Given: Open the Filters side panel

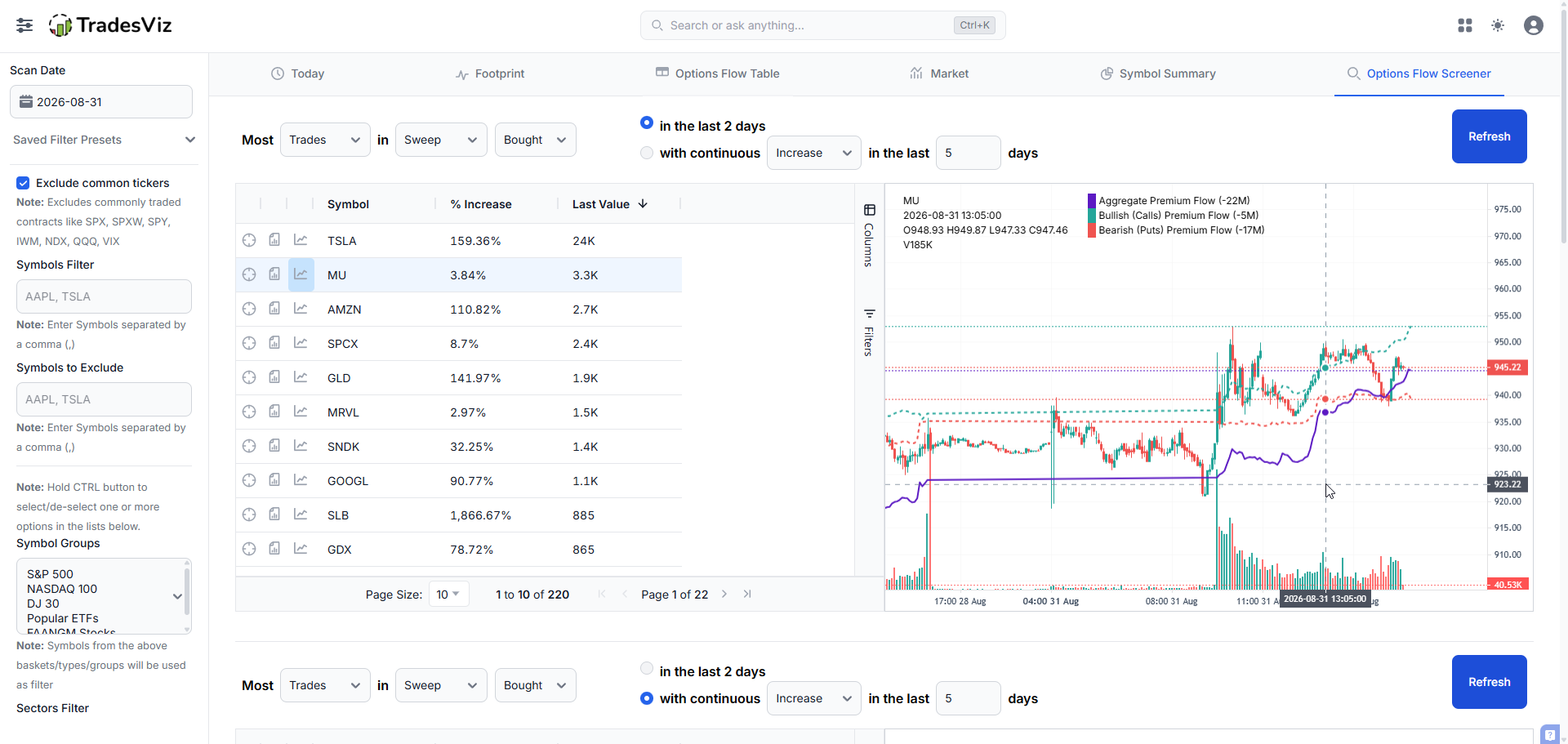Looking at the screenshot, I should 869,332.
